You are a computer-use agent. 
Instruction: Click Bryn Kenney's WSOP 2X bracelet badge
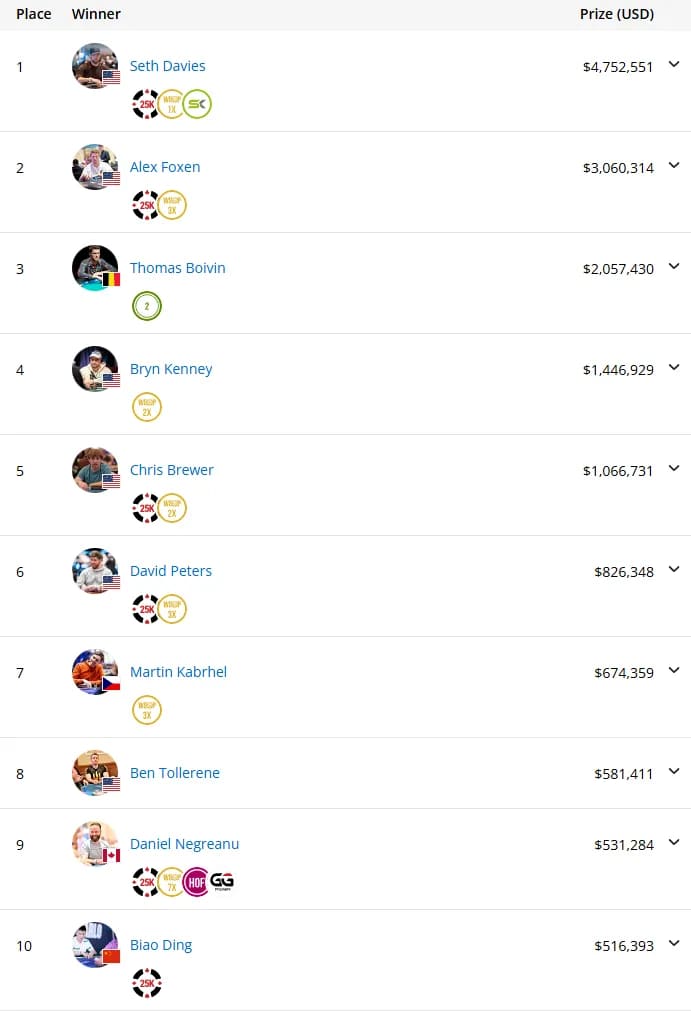pos(147,407)
